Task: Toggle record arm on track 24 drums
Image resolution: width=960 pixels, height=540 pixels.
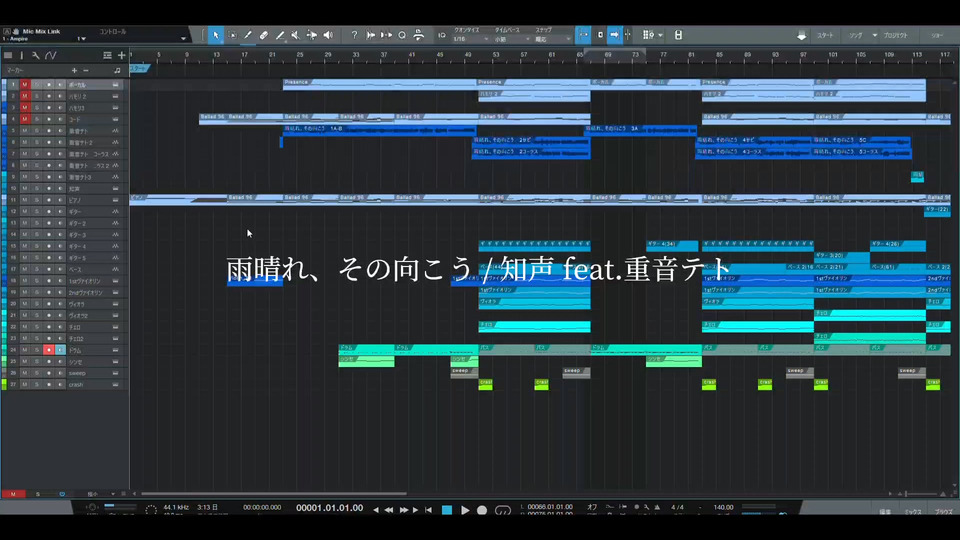Action: (48, 350)
